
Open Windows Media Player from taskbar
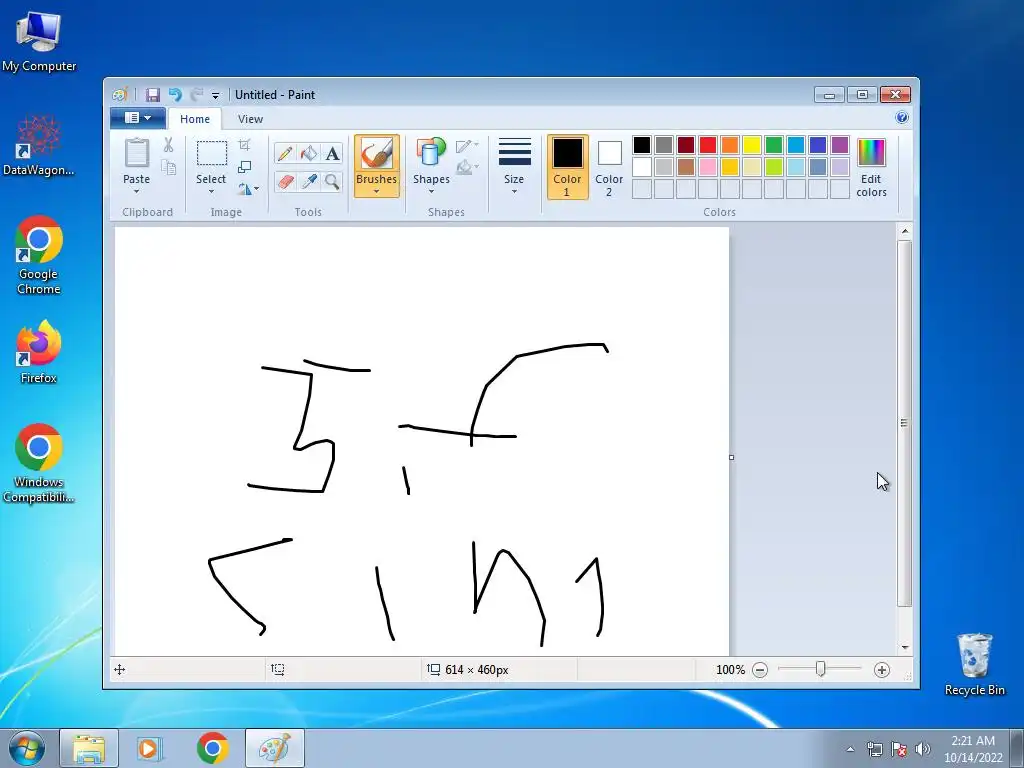[x=150, y=748]
